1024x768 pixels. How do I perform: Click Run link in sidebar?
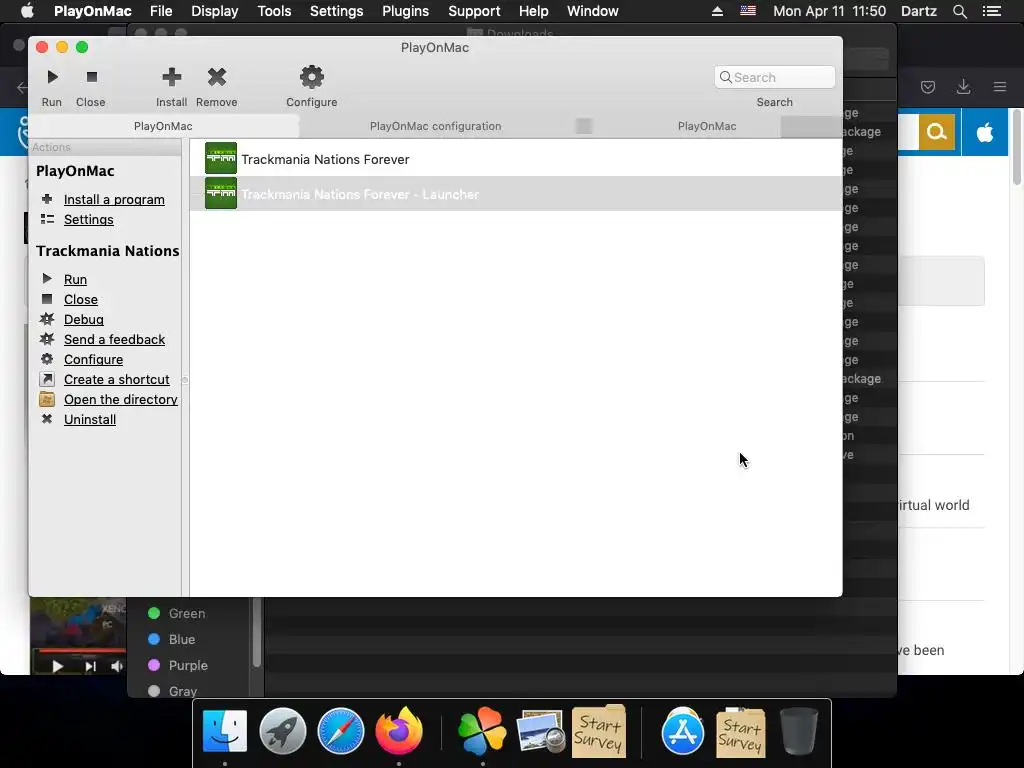(x=75, y=280)
